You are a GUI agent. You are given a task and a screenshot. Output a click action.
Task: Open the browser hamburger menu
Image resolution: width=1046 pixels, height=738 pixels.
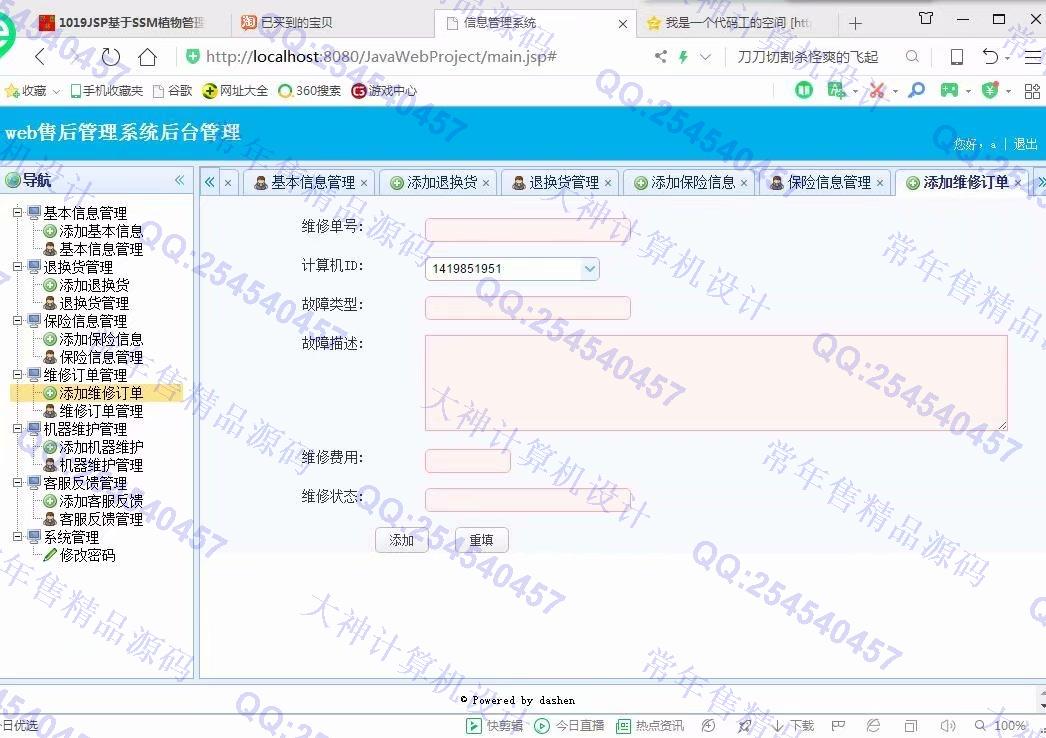pos(1033,57)
